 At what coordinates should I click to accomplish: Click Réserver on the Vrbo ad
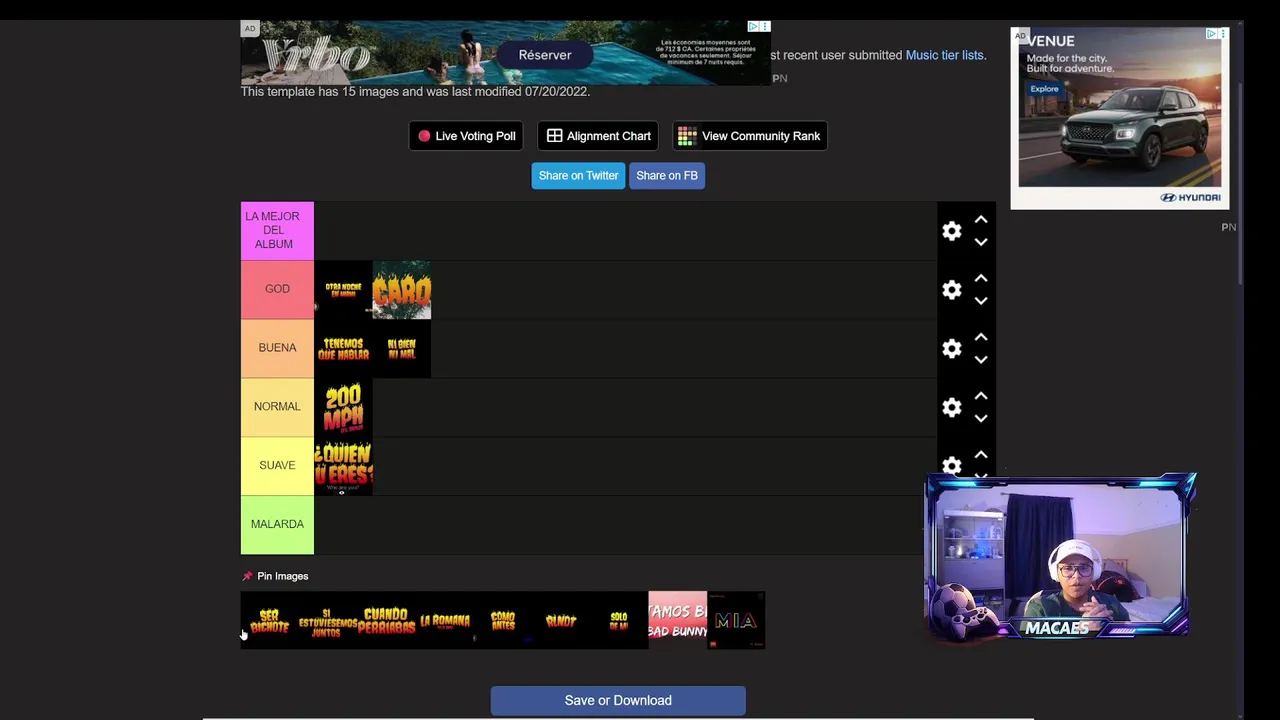(545, 55)
